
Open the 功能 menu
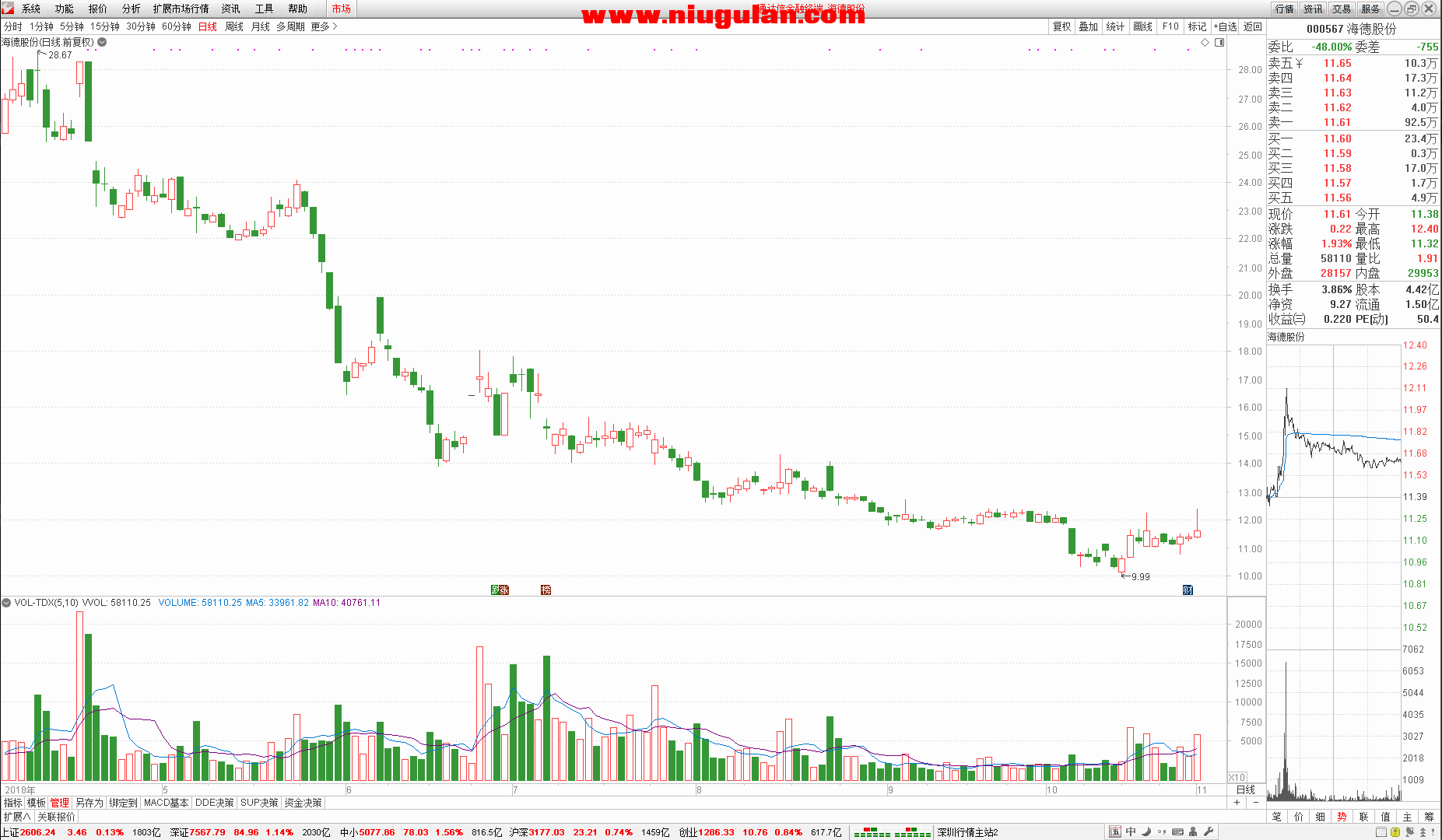coord(65,9)
